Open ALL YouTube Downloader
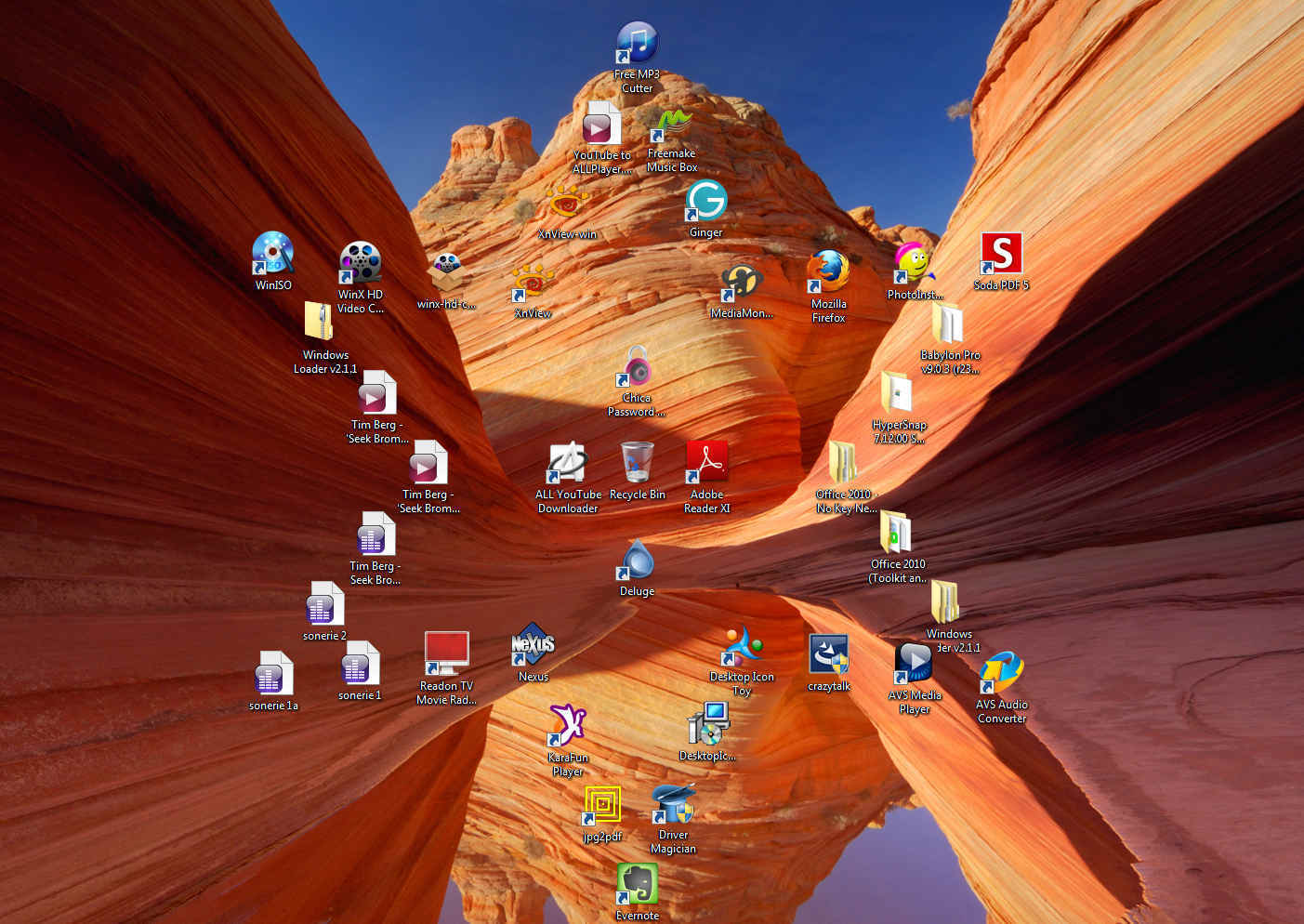Viewport: 1304px width, 924px height. click(x=568, y=462)
